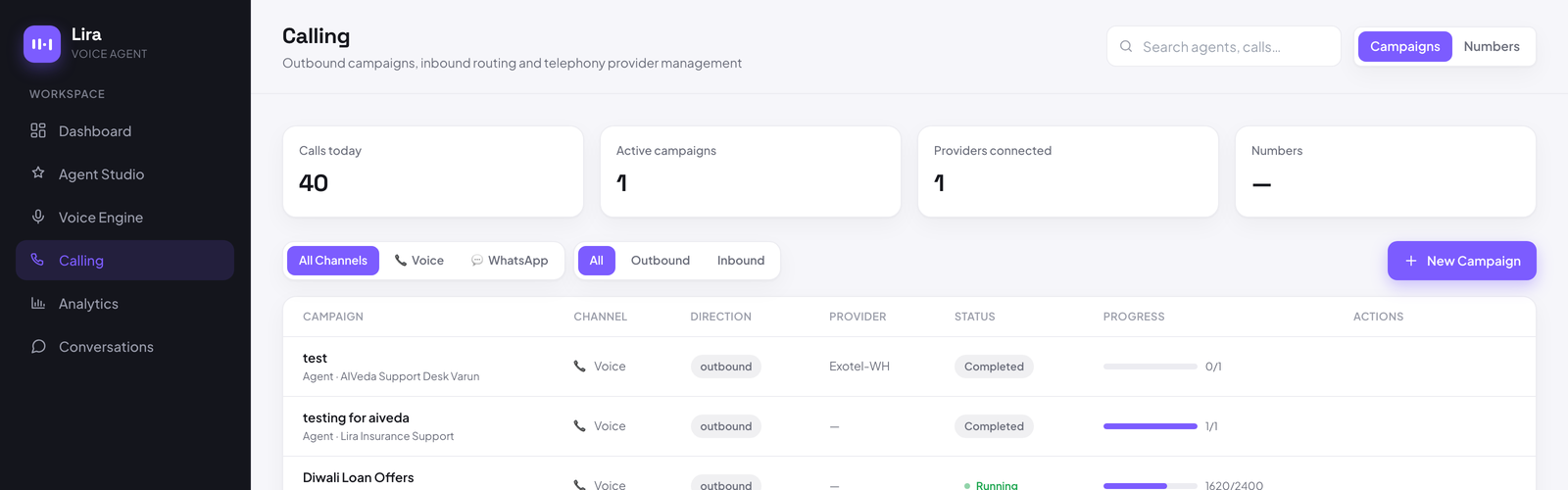Screen dimensions: 1568x490
Task: Click the Calling phone icon in sidebar
Action: point(38,260)
